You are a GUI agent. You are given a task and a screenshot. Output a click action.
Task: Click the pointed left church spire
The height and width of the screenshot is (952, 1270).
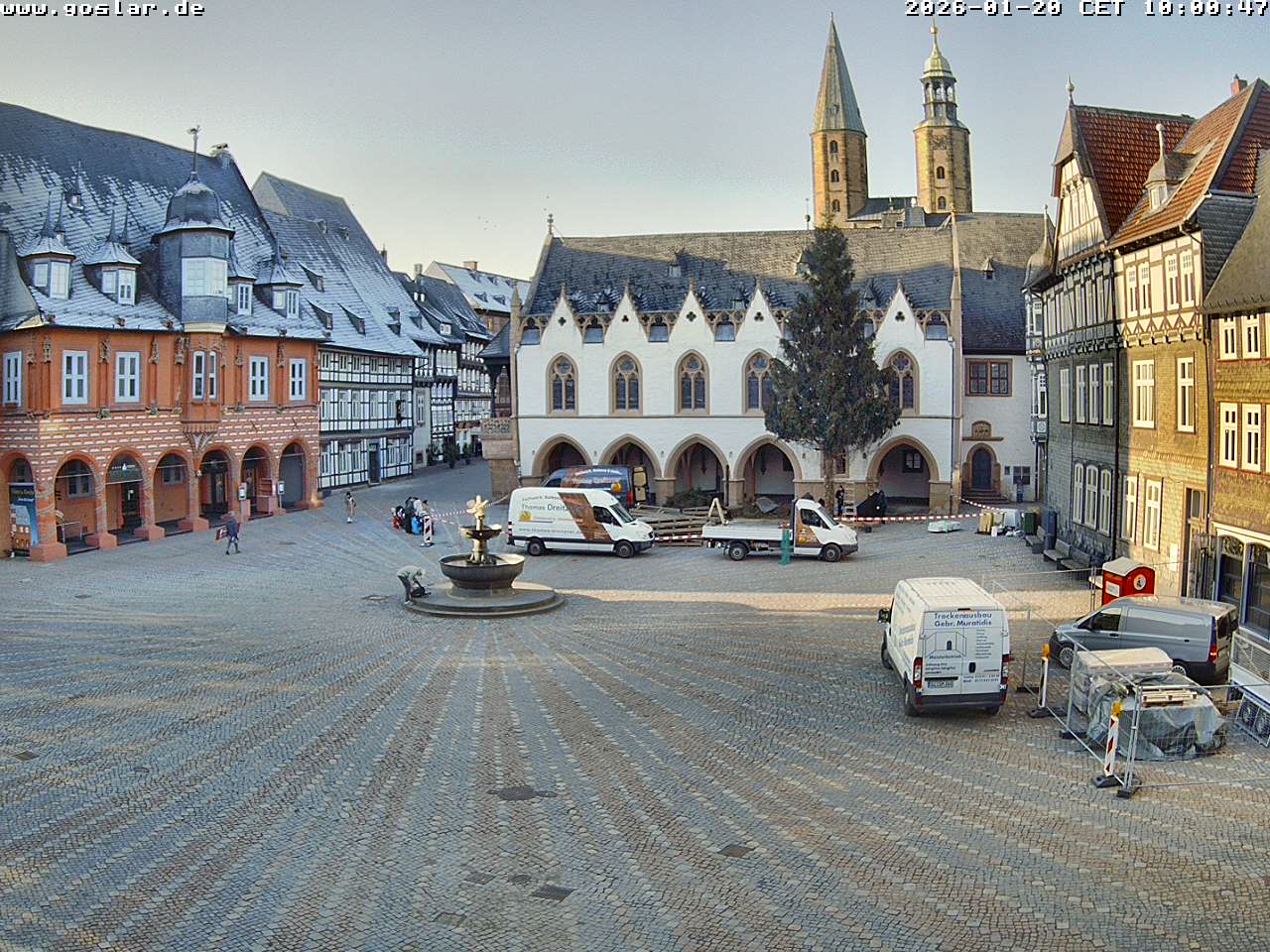tap(838, 124)
